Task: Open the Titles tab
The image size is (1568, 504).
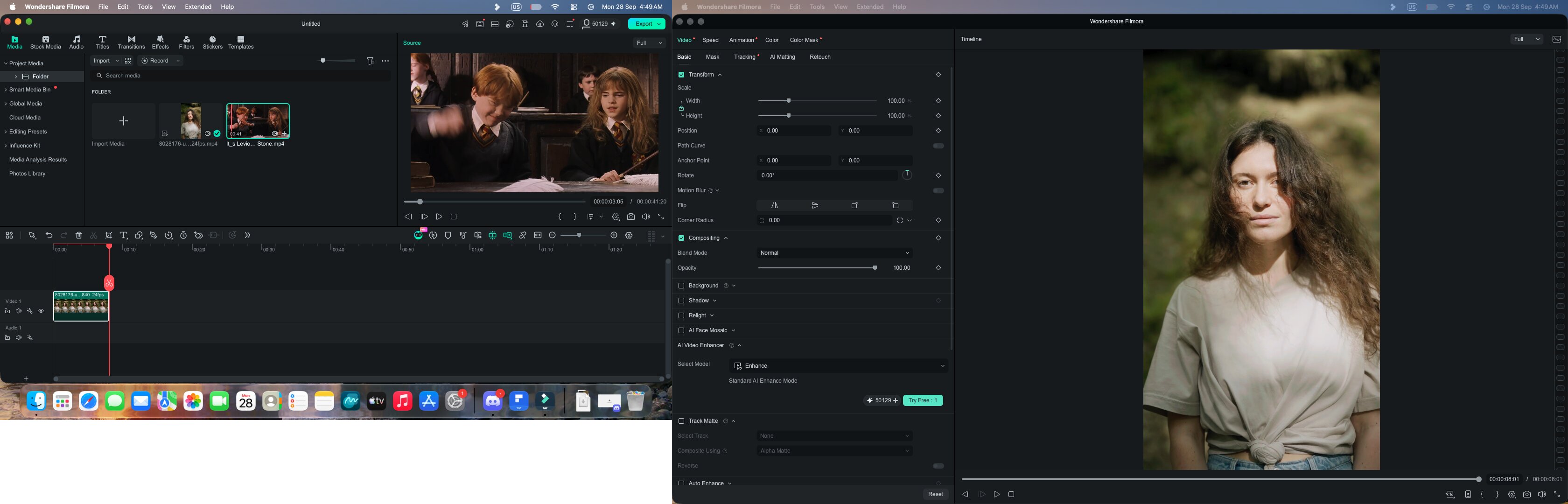Action: point(102,42)
